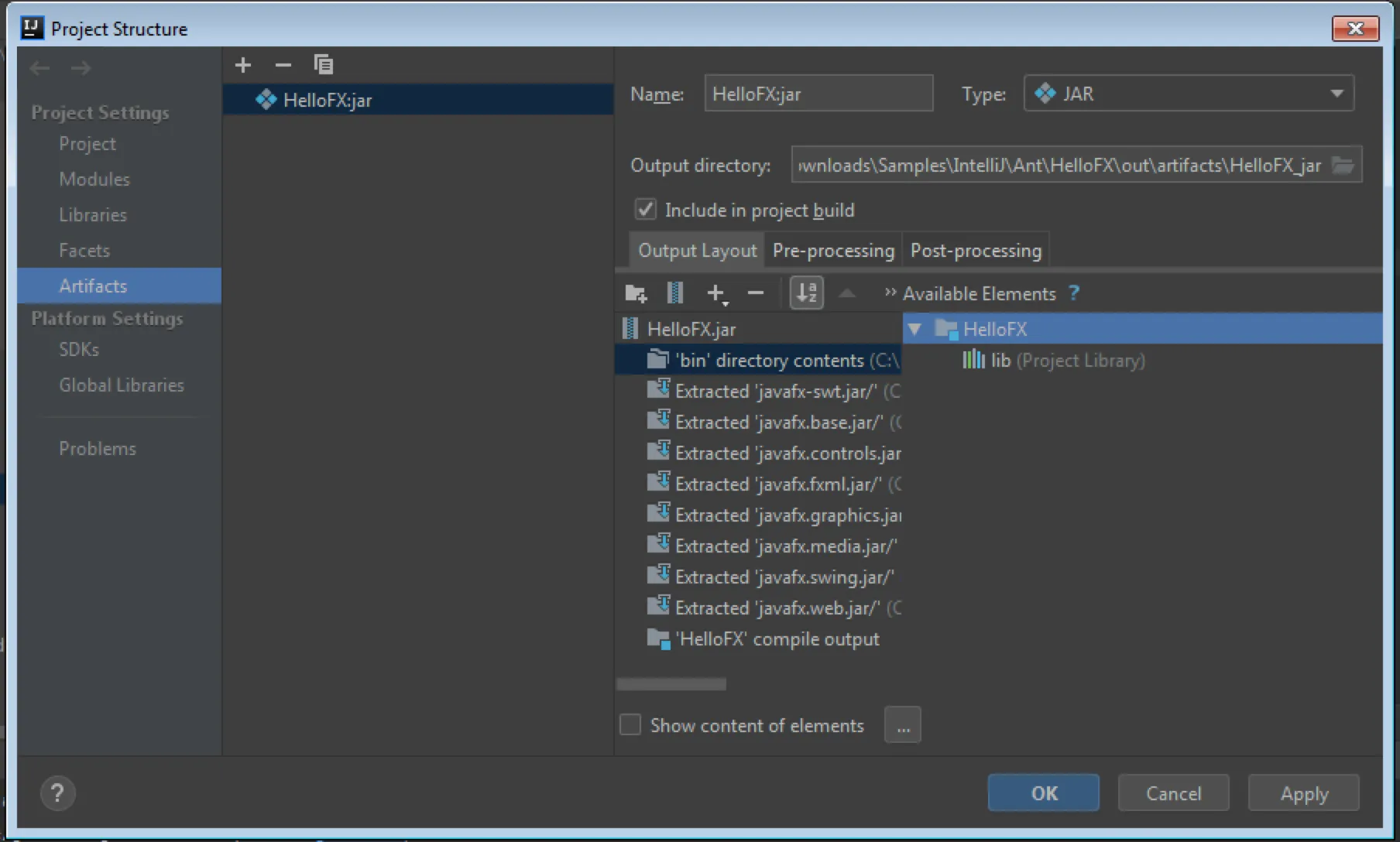Browse for output directory folder

coord(1343,165)
